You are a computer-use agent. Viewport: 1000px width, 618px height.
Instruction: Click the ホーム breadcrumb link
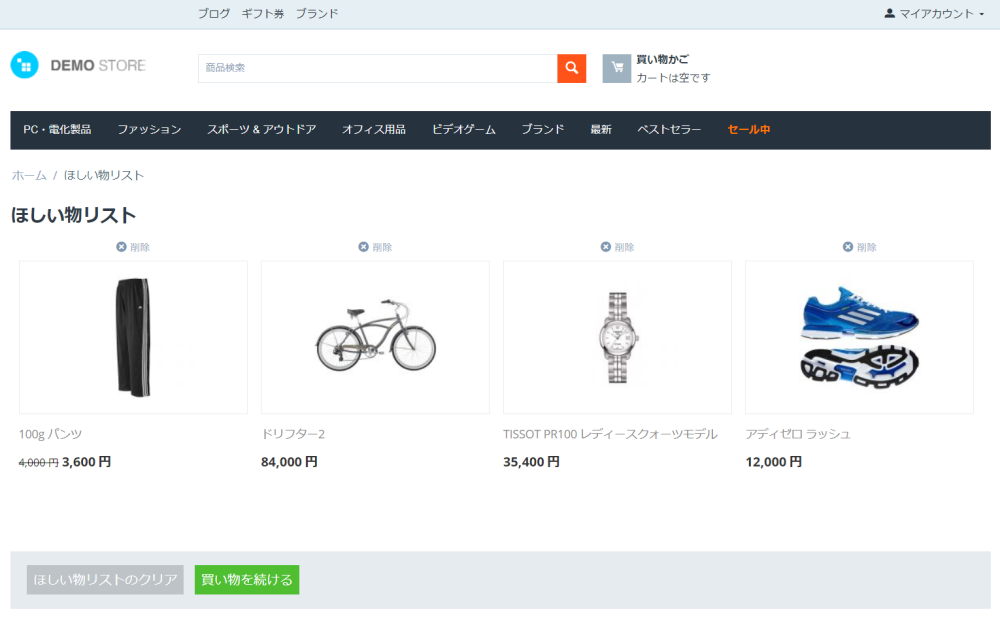pos(29,175)
